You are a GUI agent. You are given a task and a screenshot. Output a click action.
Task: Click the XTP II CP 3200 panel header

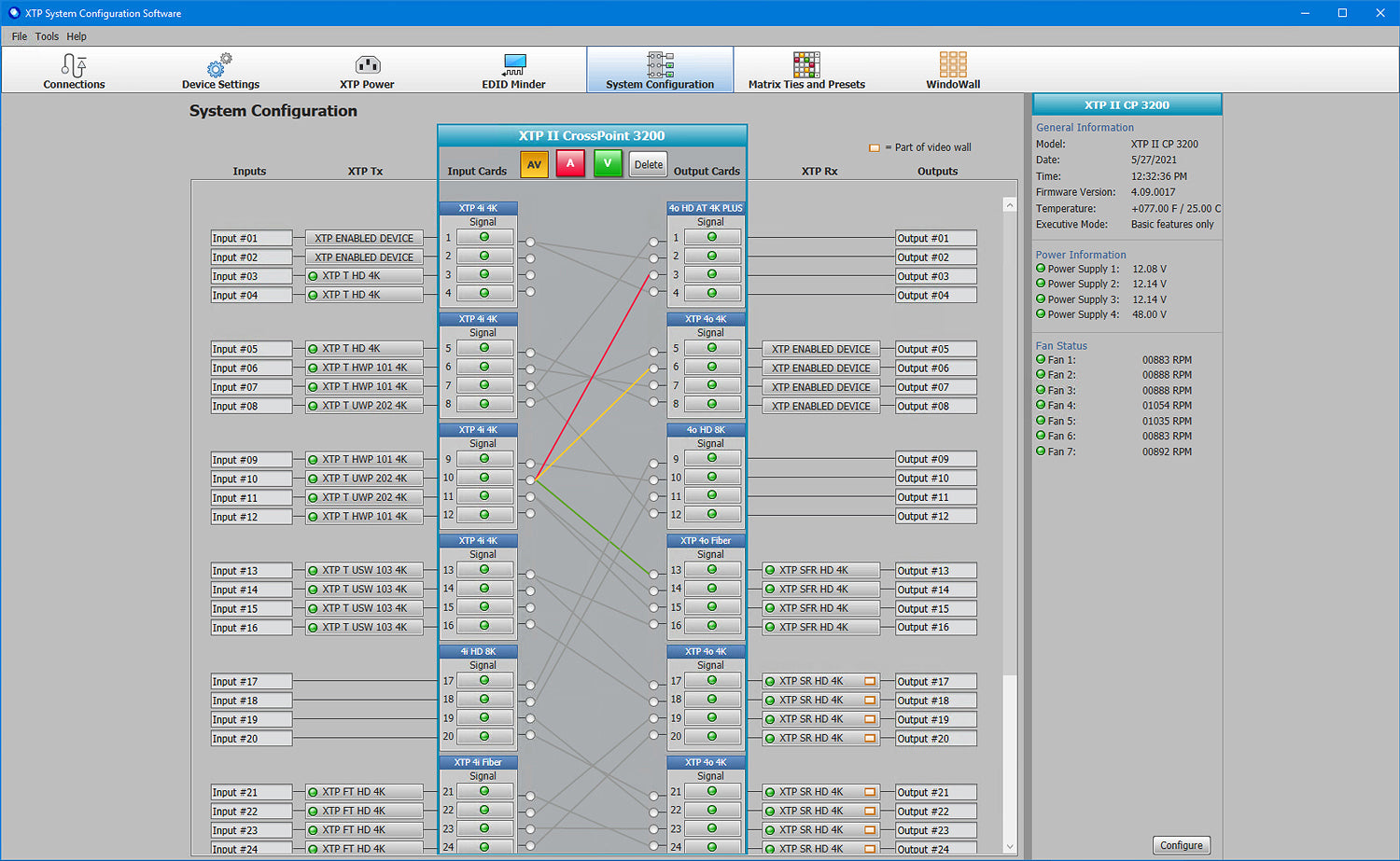1127,104
